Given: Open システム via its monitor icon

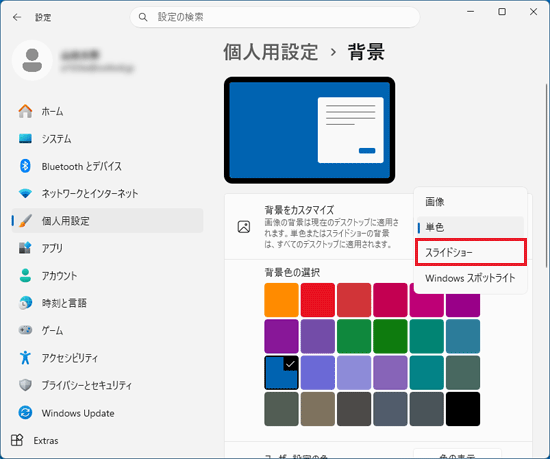Looking at the screenshot, I should click(x=25, y=139).
